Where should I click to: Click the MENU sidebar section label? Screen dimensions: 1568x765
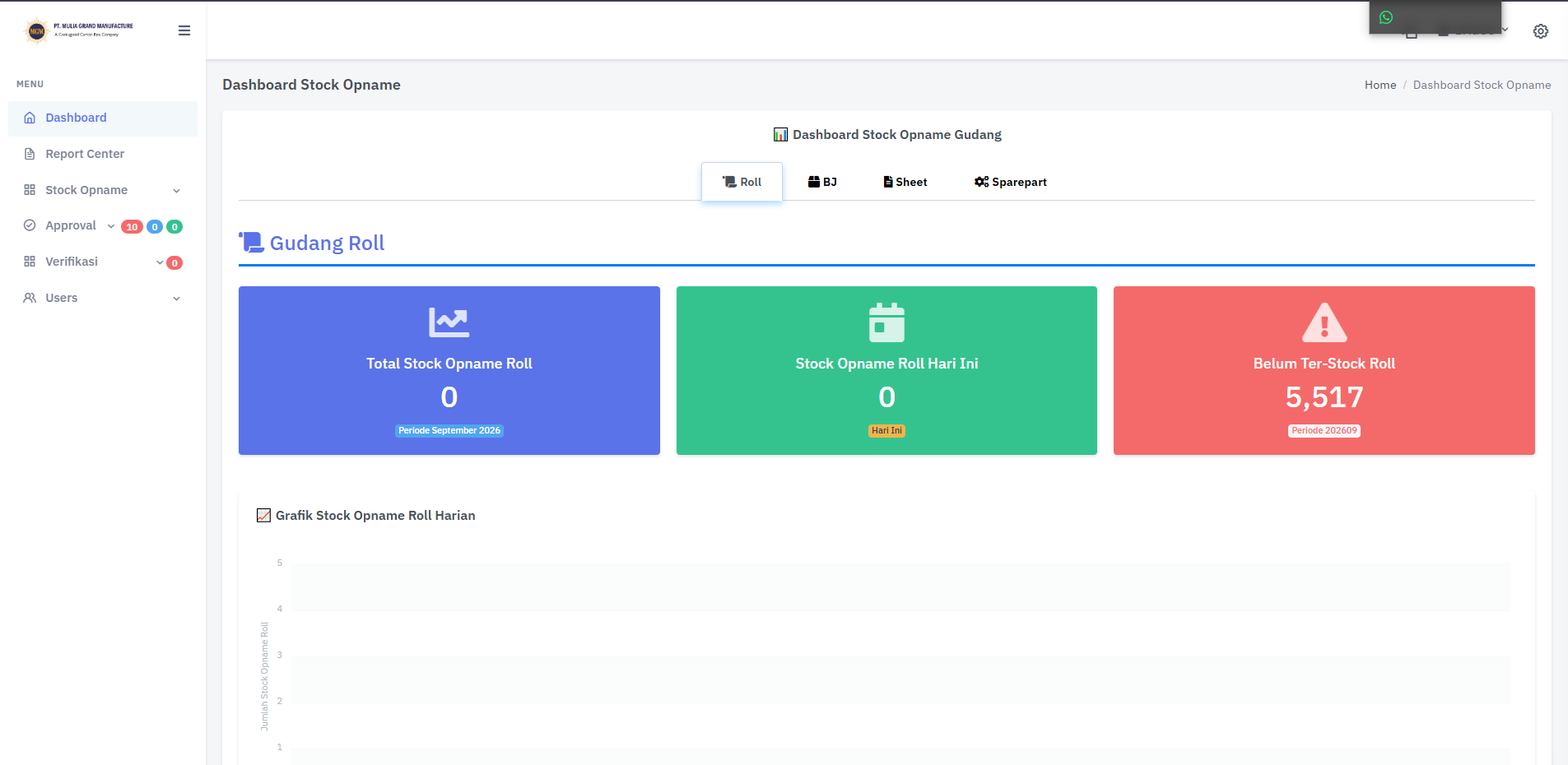tap(30, 84)
